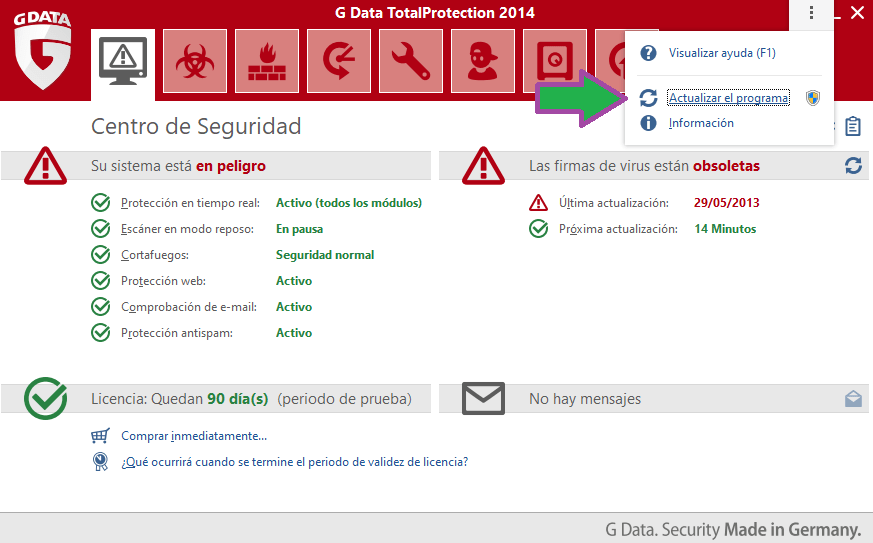Click Escáner en modo reposo check icon
This screenshot has height=543, width=873.
coord(101,229)
